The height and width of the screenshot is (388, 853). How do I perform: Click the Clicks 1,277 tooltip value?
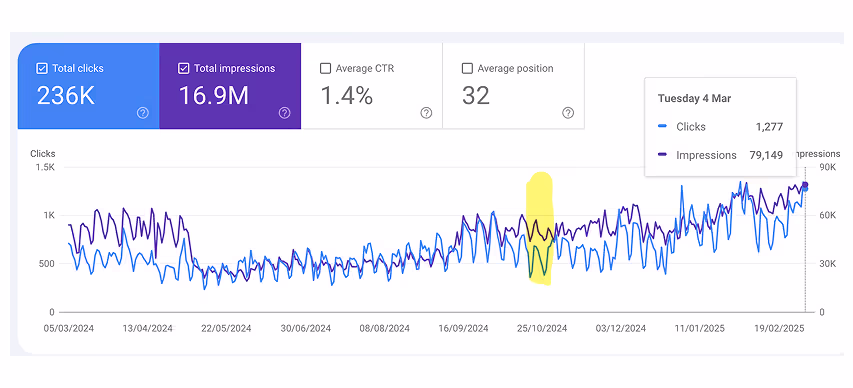(x=769, y=127)
